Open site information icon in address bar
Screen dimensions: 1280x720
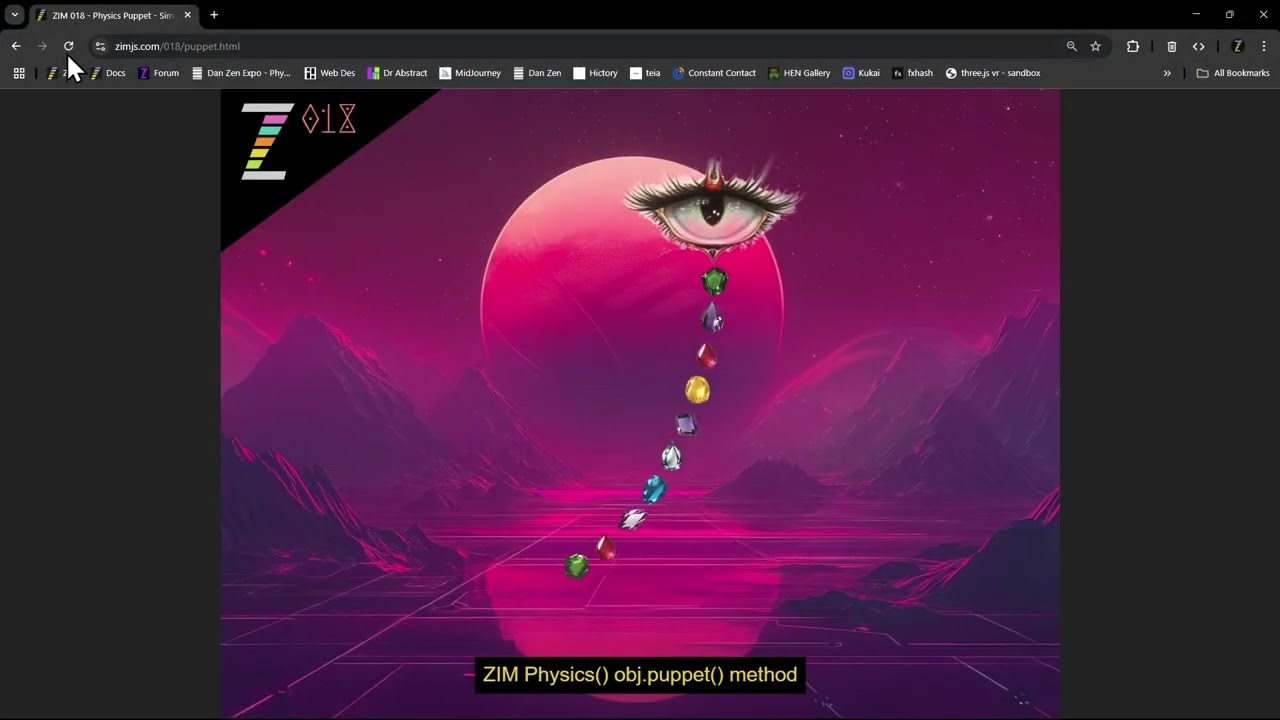click(100, 46)
